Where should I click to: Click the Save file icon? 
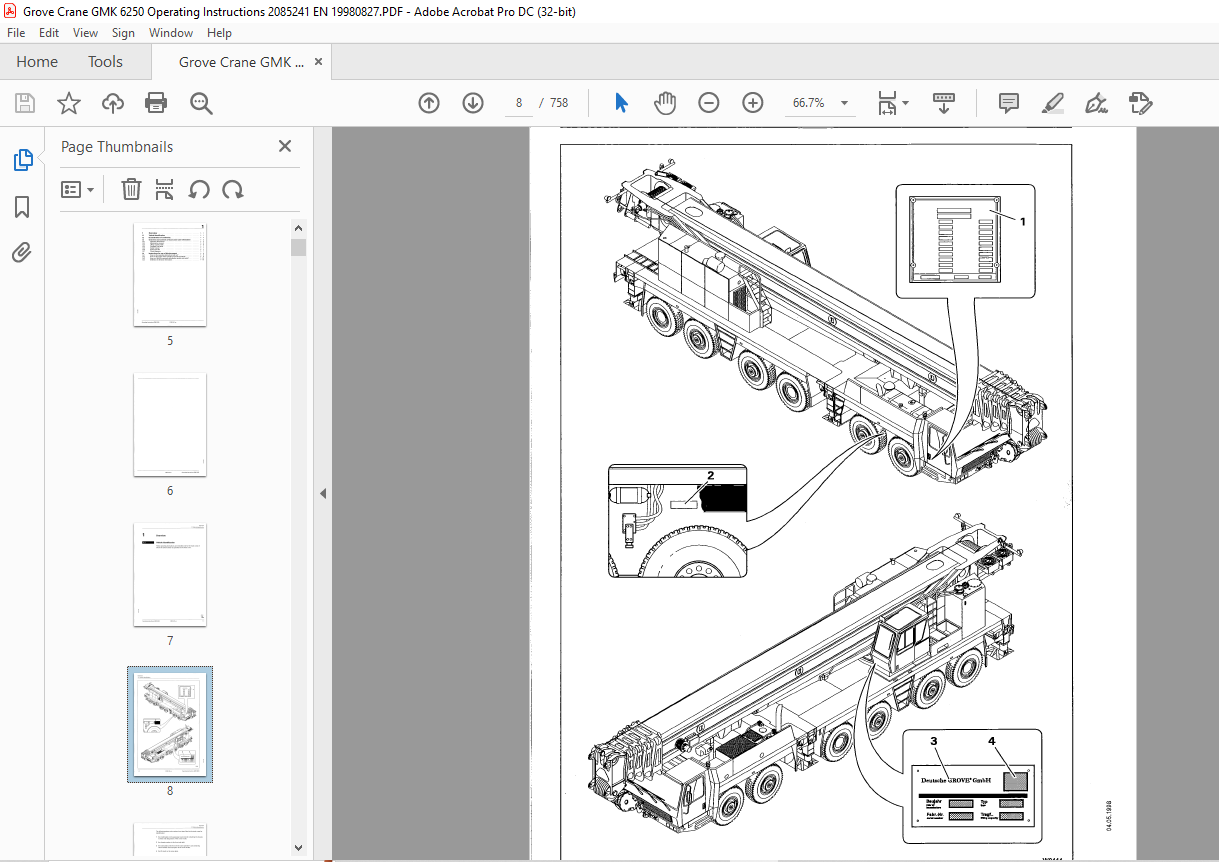[25, 103]
